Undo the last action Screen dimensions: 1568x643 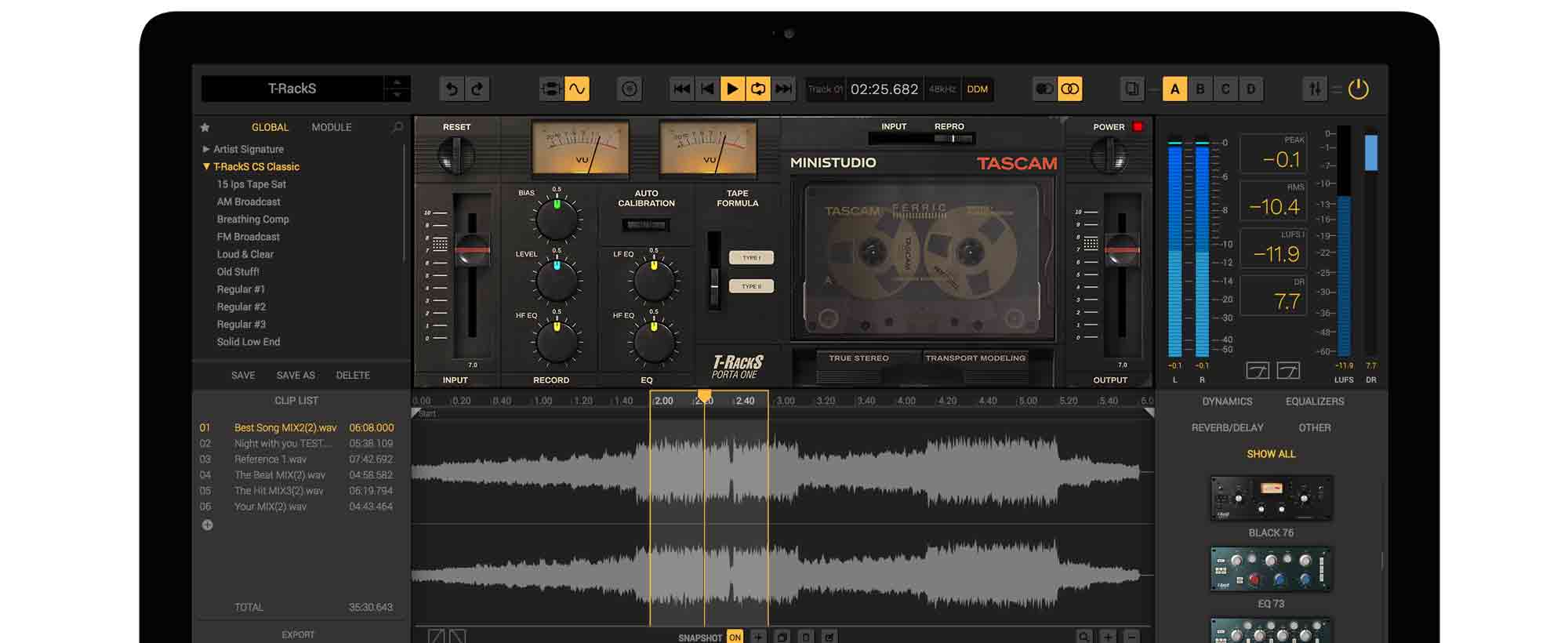coord(452,89)
